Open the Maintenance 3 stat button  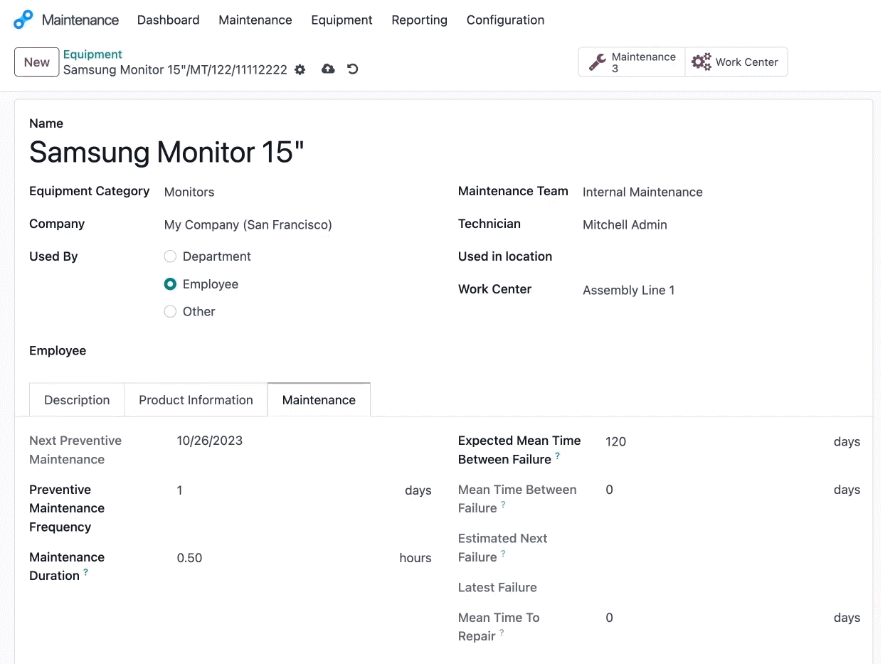point(632,62)
